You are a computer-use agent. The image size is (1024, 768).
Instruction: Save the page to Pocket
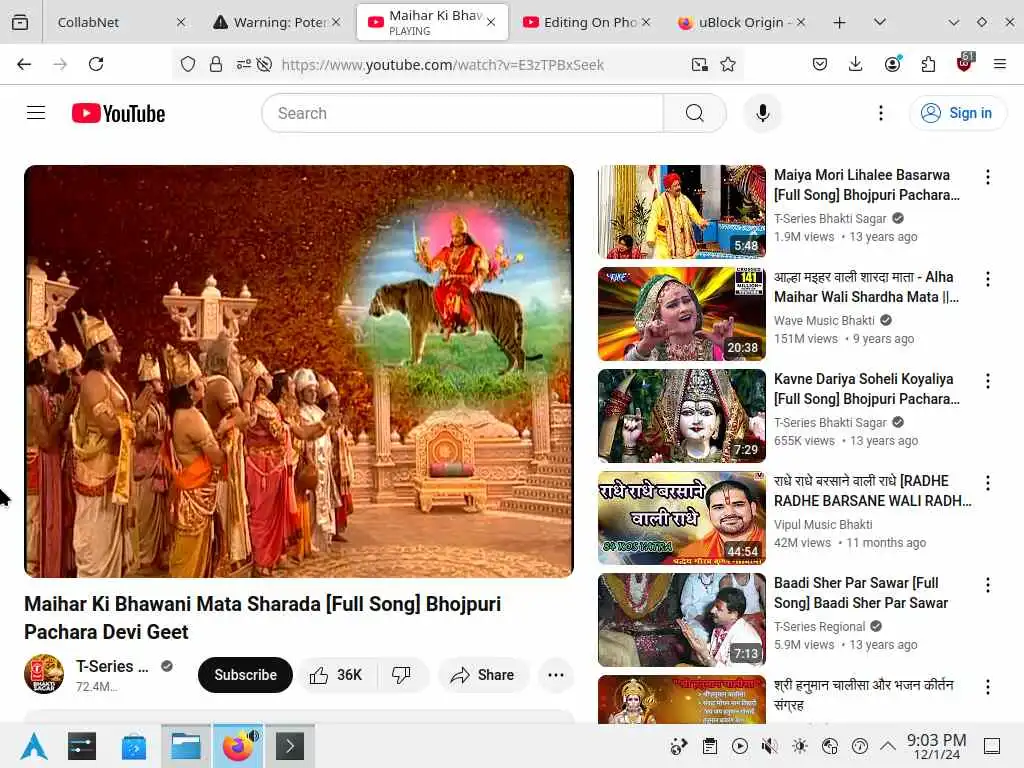tap(820, 64)
